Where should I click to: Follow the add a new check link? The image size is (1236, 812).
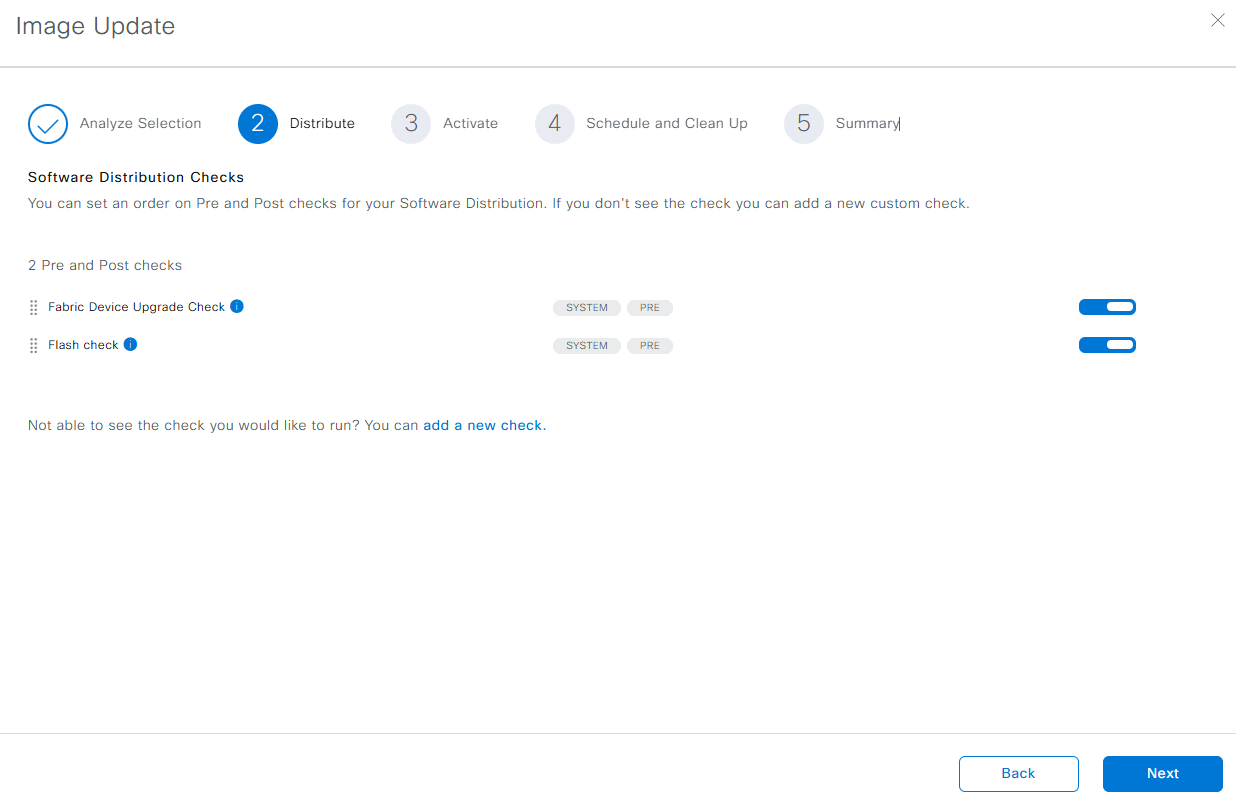[x=484, y=425]
